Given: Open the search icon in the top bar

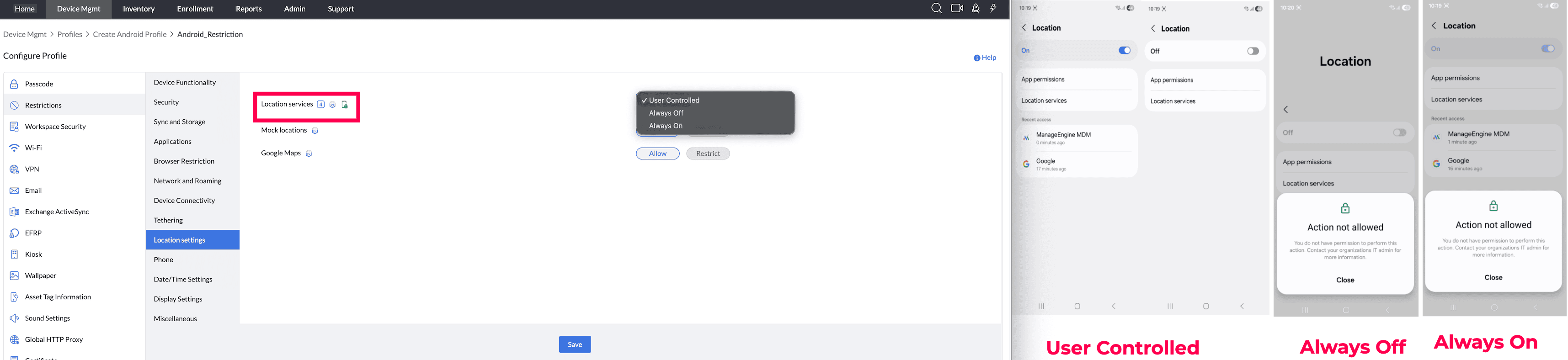Looking at the screenshot, I should pos(936,9).
